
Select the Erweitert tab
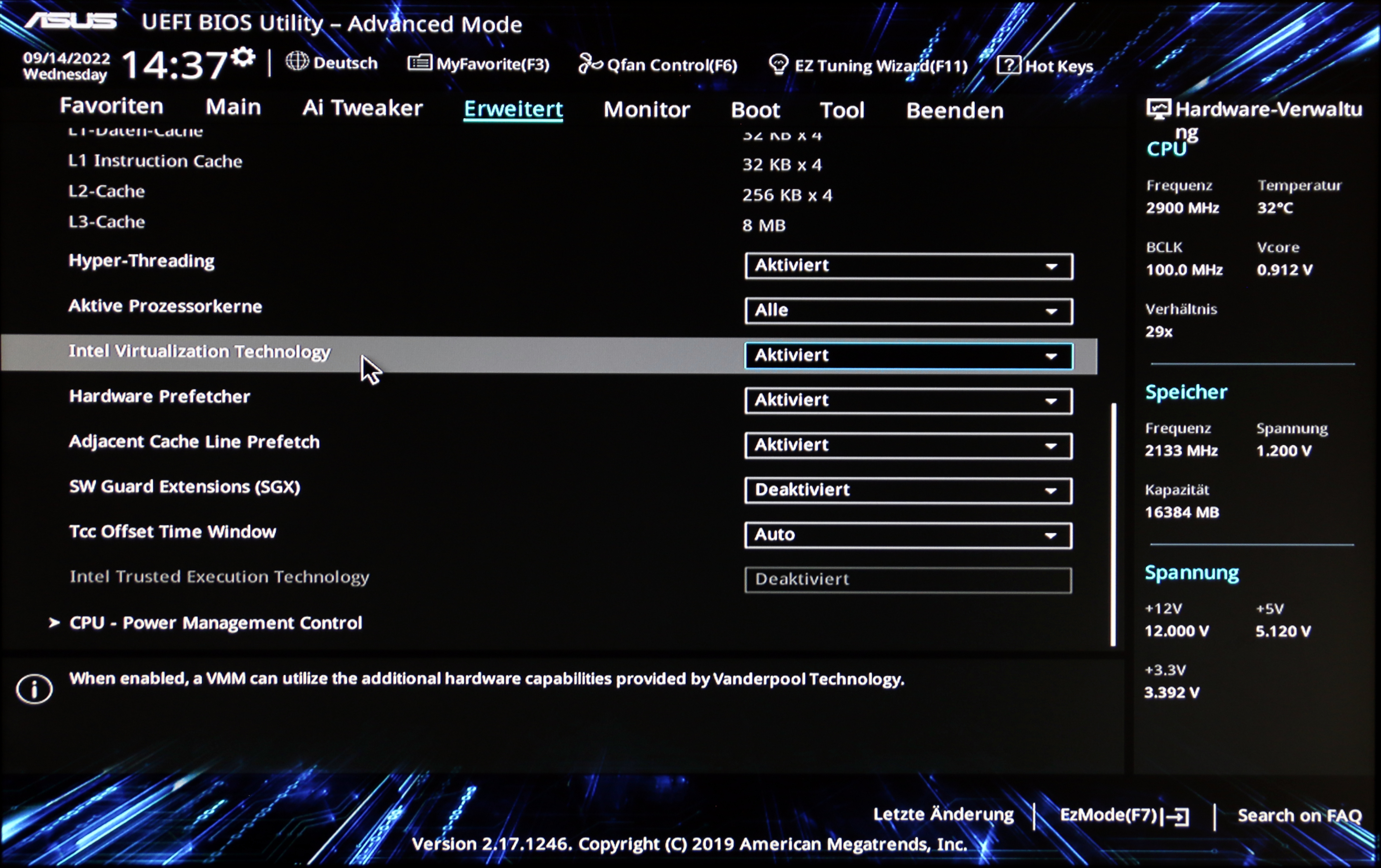pos(513,109)
